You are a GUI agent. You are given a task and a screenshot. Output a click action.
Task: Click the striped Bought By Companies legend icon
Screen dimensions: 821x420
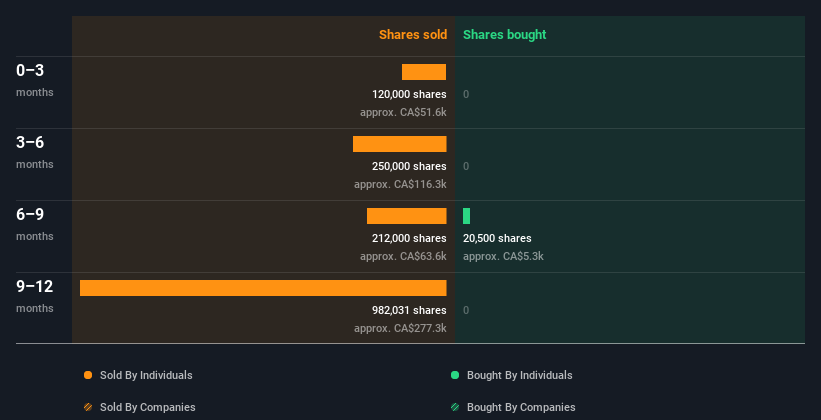pos(455,407)
